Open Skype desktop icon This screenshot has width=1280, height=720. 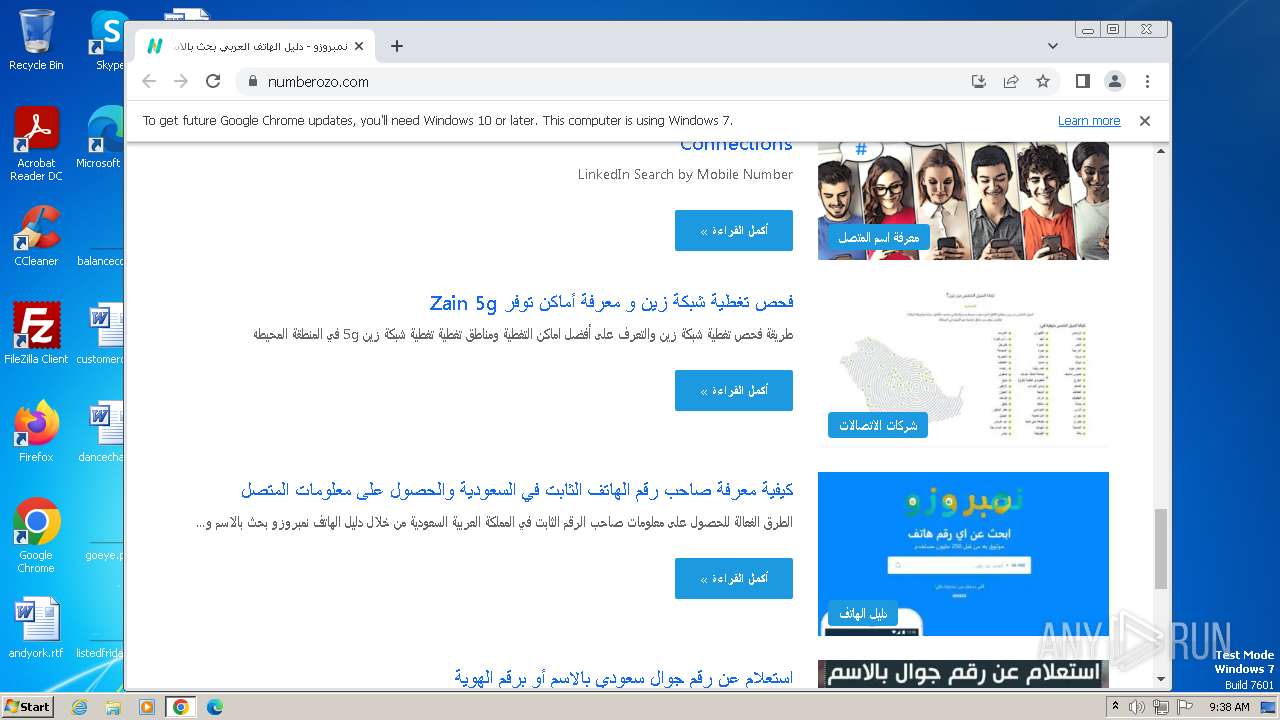pyautogui.click(x=108, y=40)
